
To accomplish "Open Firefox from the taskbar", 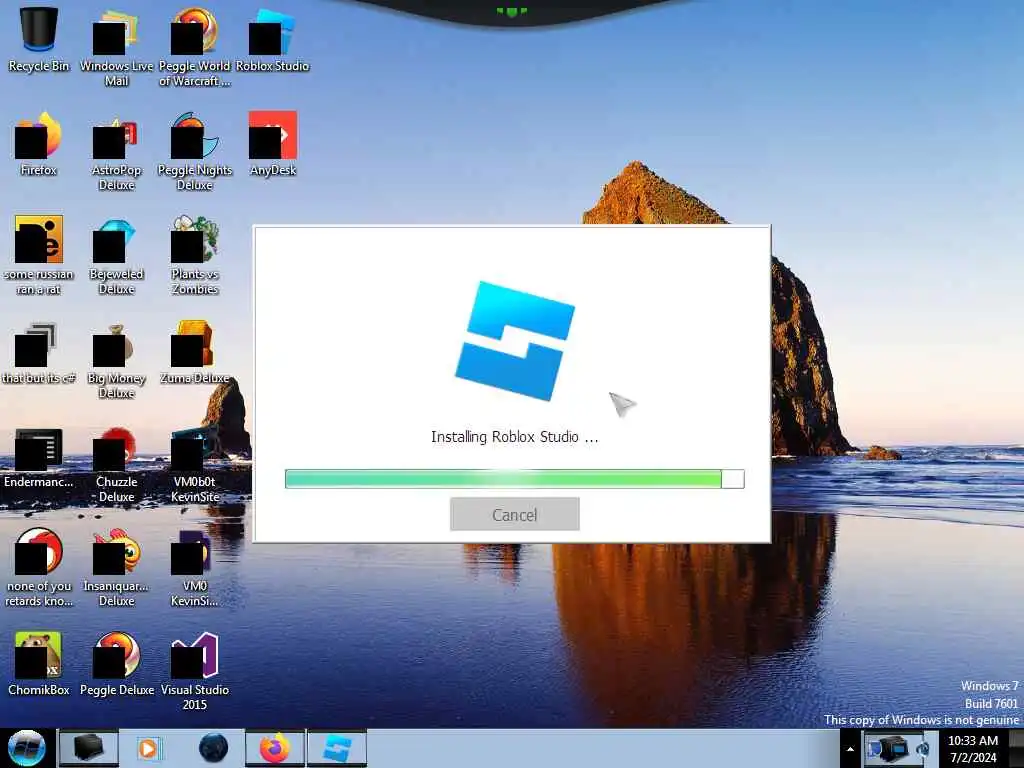I will click(274, 748).
